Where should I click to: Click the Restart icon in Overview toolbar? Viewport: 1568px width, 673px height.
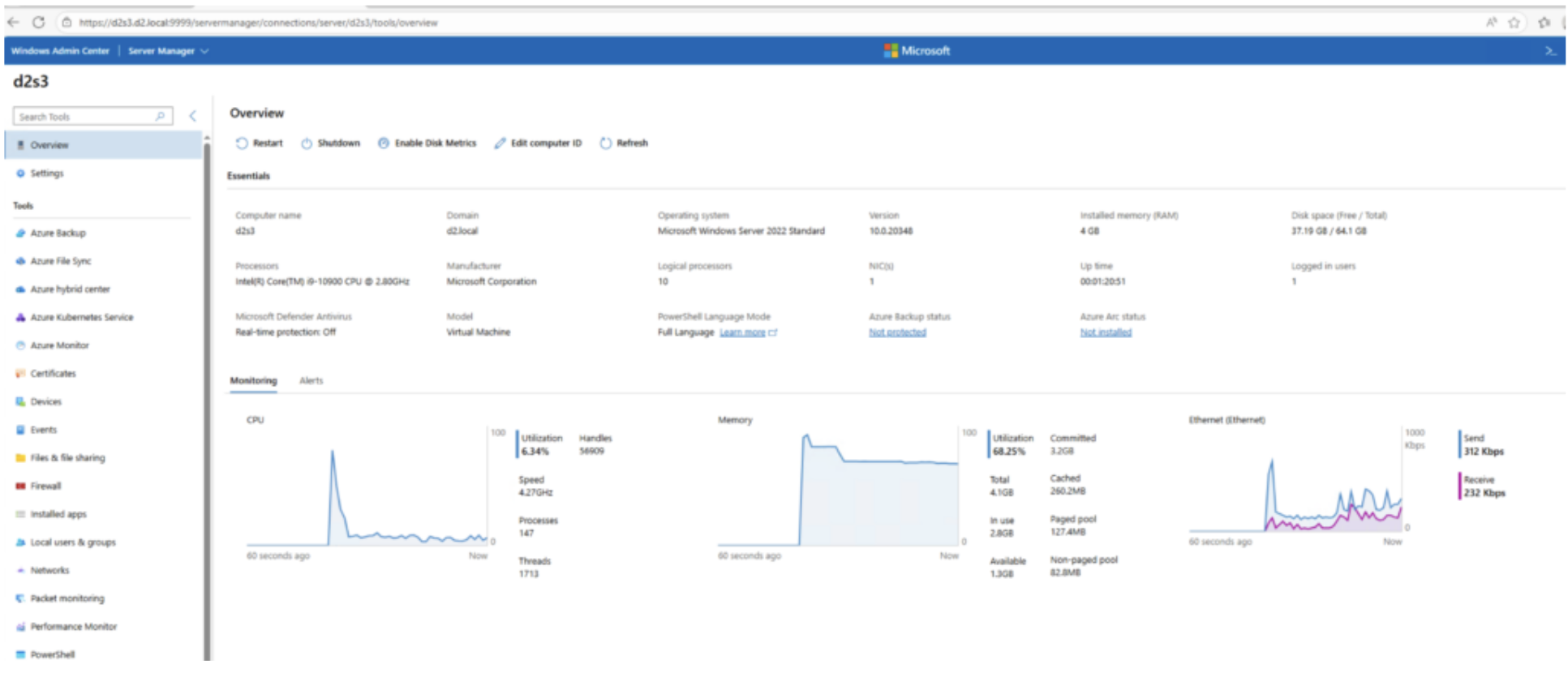click(x=242, y=144)
